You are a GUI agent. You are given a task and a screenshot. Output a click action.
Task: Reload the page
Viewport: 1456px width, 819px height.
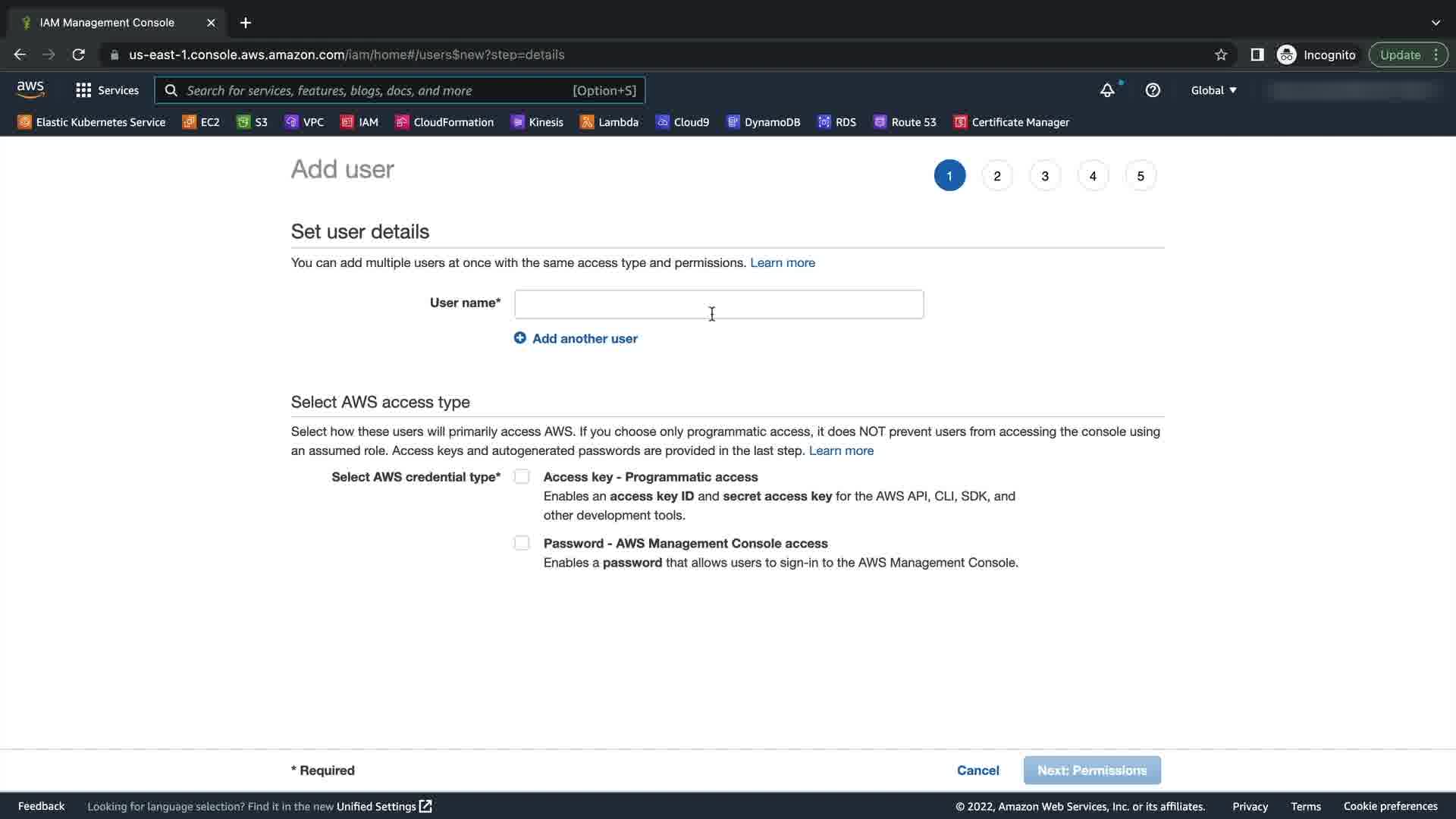78,55
